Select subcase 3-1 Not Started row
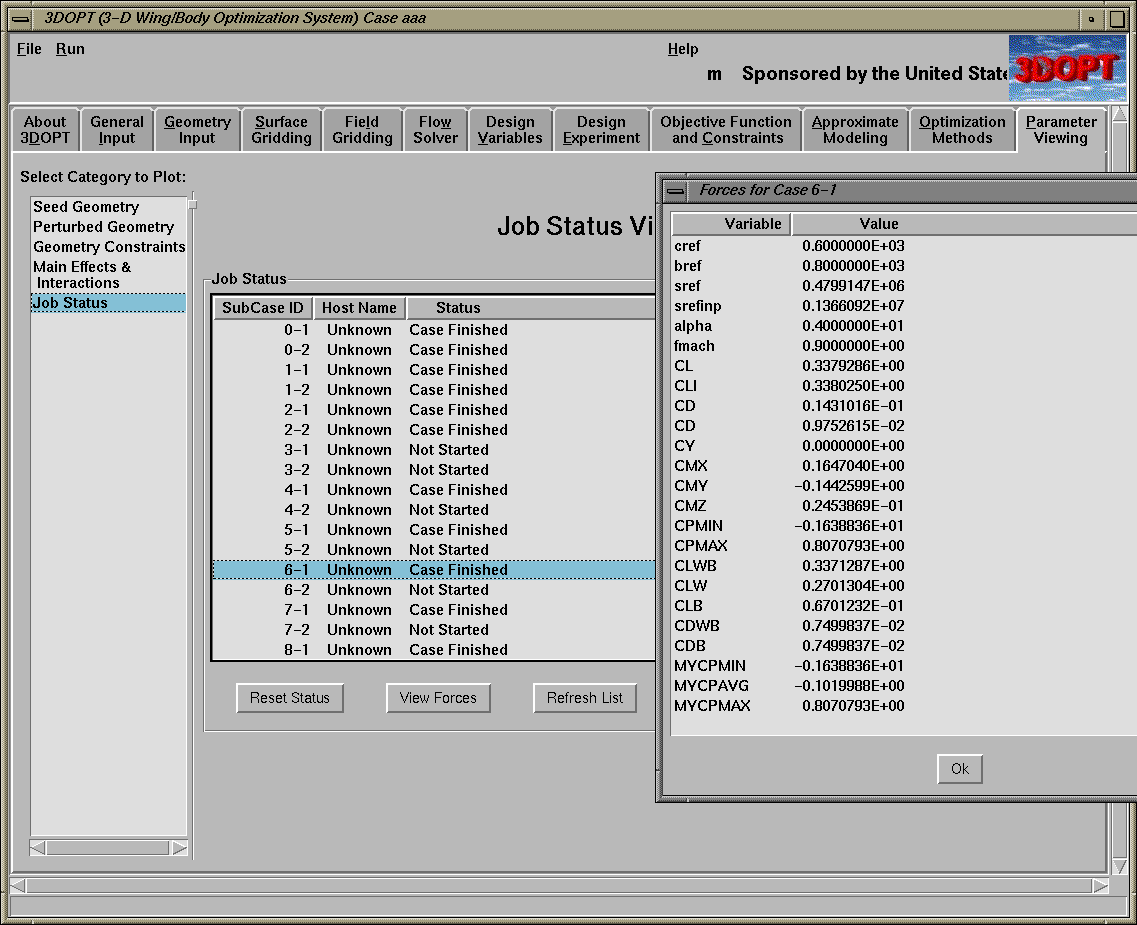The height and width of the screenshot is (925, 1137). pos(434,450)
